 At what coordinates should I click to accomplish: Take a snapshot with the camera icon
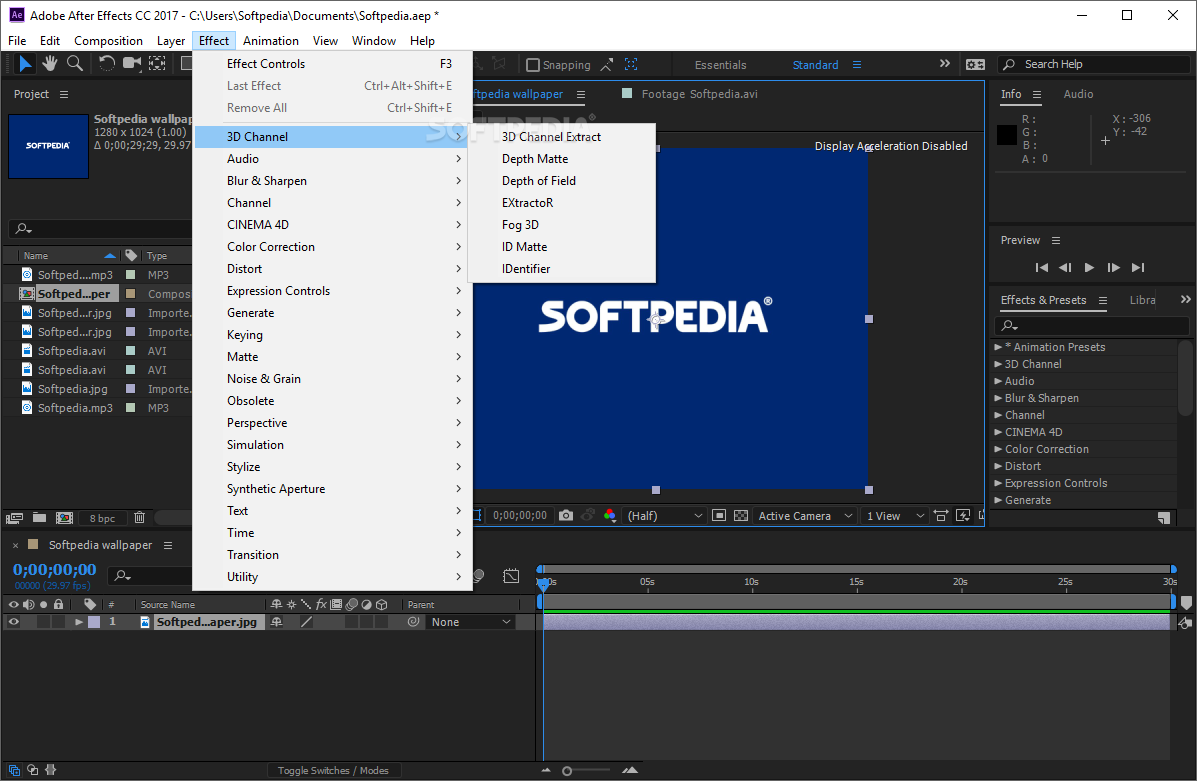(566, 516)
